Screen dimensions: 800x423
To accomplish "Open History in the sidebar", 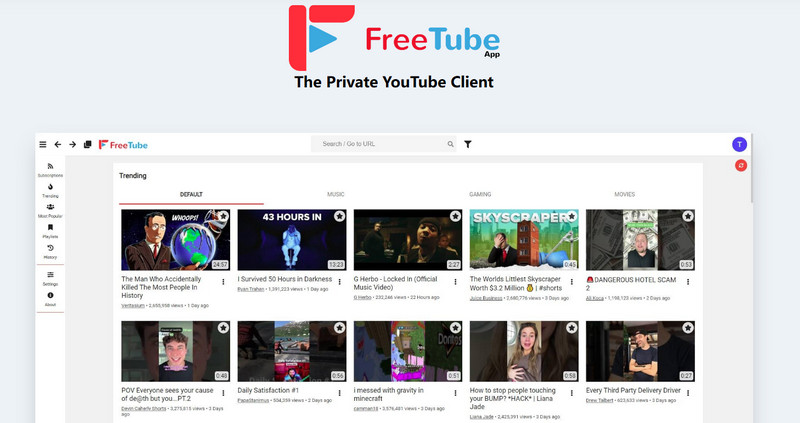I will [50, 252].
